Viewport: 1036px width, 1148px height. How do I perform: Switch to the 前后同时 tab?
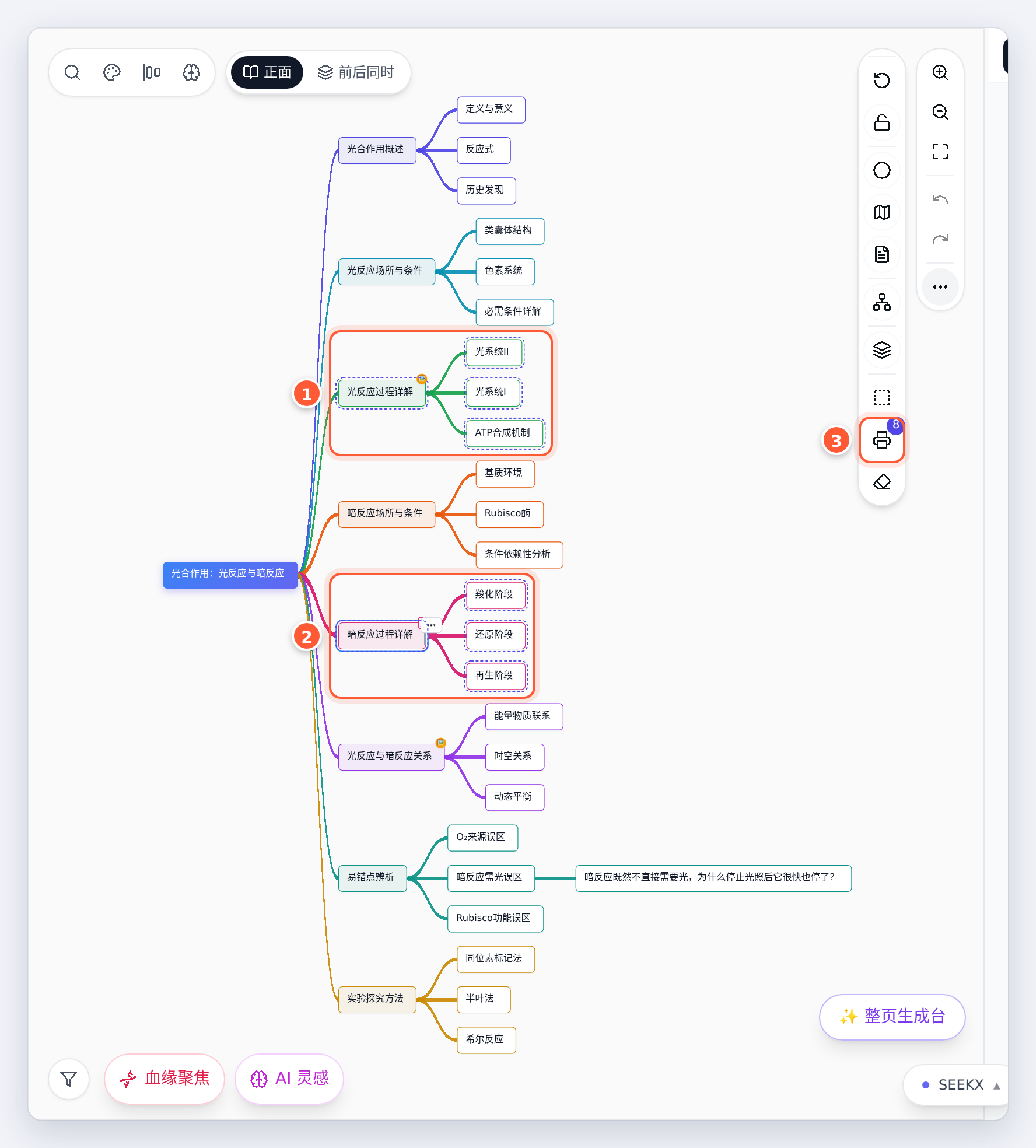[x=356, y=72]
